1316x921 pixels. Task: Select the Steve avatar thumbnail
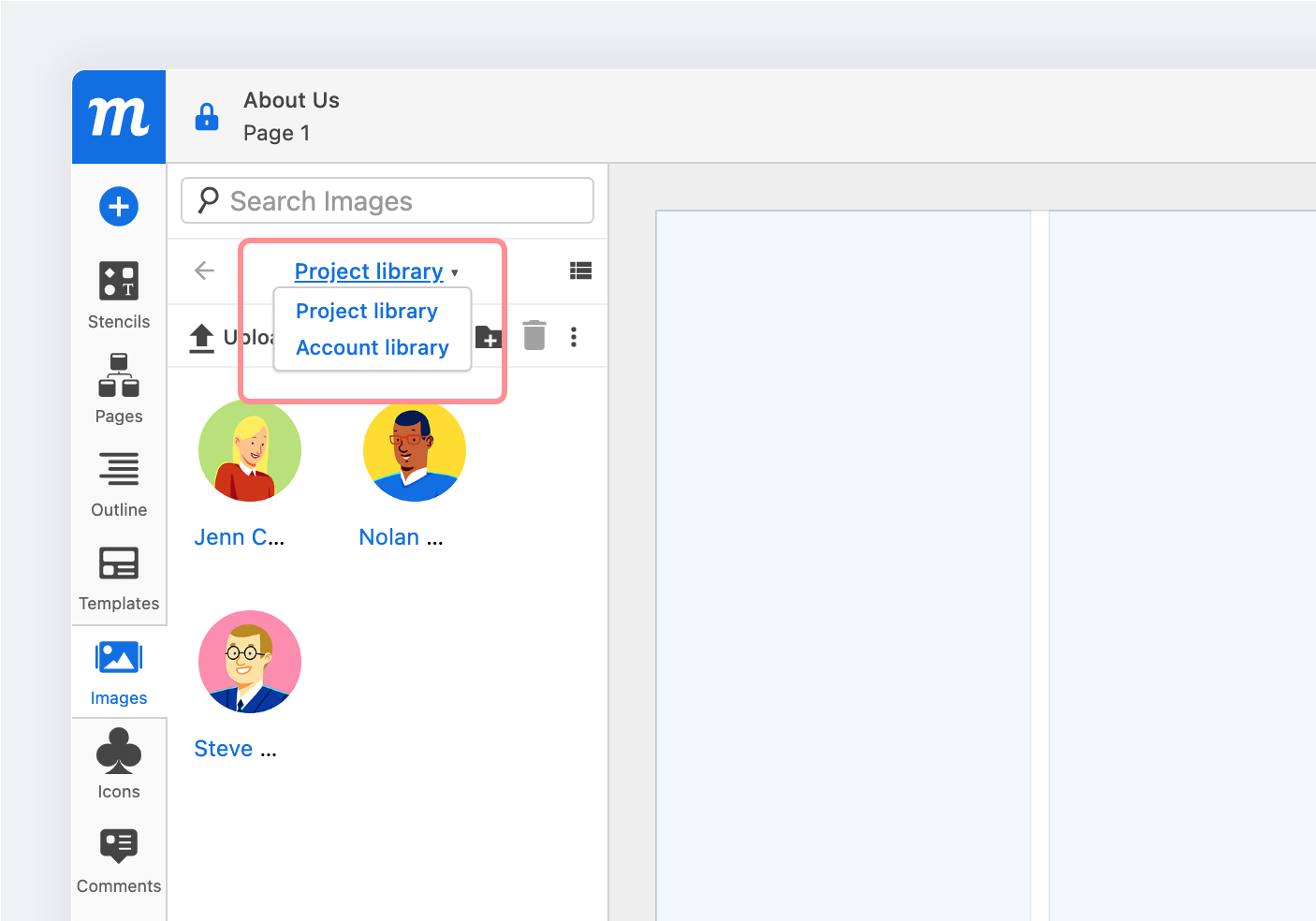[250, 662]
